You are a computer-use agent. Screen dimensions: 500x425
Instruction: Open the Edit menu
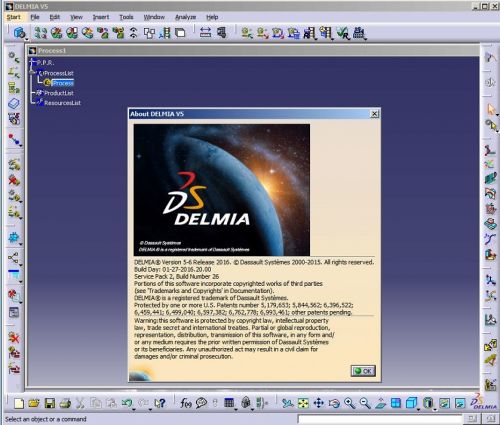coord(55,17)
